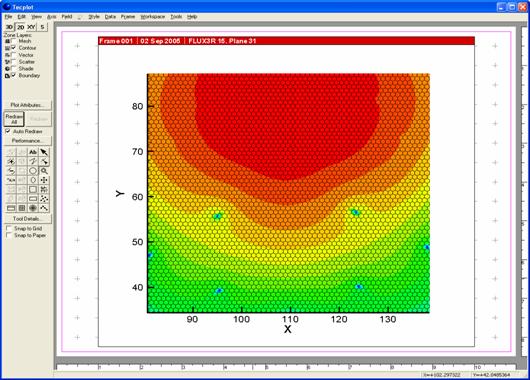The height and width of the screenshot is (380, 530).
Task: Open Plot Attributes dialog
Action: point(27,105)
